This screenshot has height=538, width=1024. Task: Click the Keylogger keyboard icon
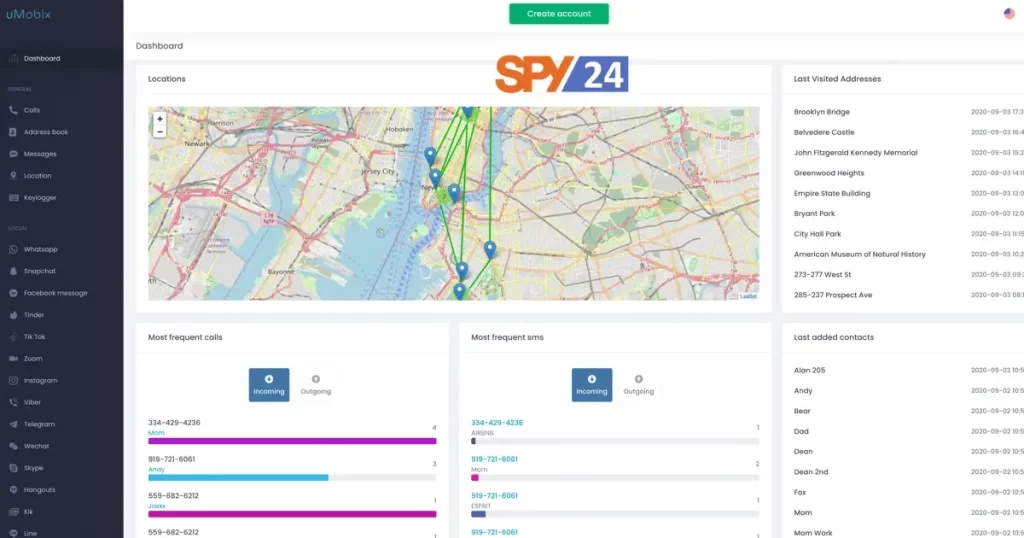(x=13, y=198)
